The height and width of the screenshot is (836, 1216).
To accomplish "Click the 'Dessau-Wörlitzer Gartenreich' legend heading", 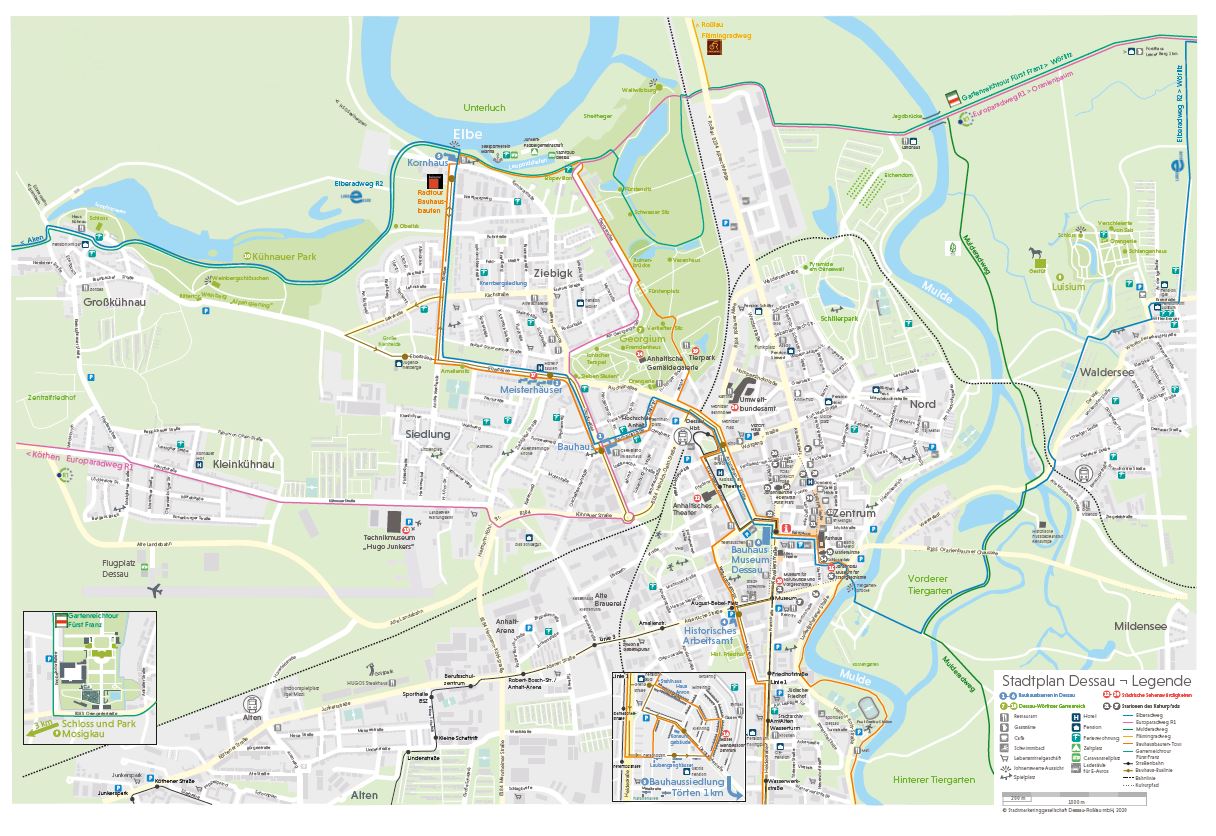I will (x=1052, y=706).
